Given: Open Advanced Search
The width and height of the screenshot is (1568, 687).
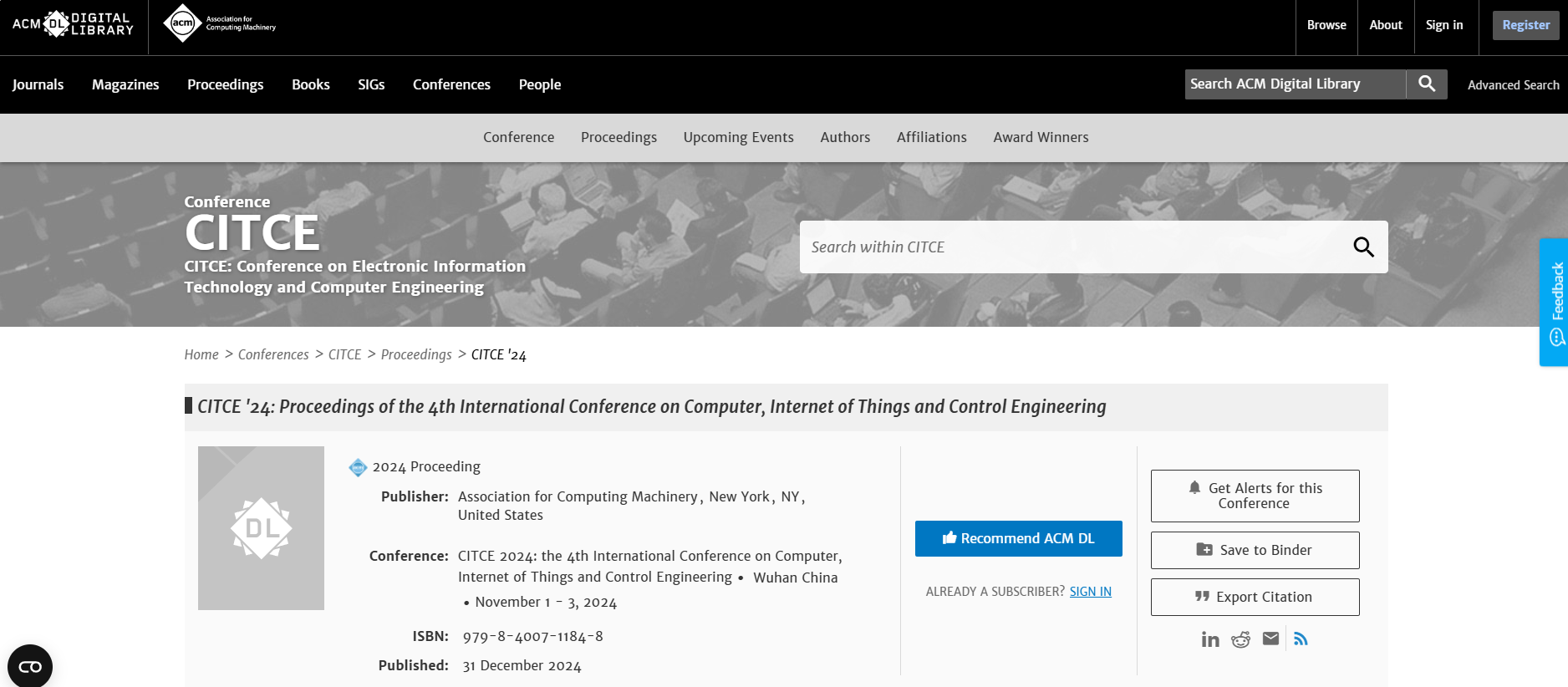Looking at the screenshot, I should 1513,85.
